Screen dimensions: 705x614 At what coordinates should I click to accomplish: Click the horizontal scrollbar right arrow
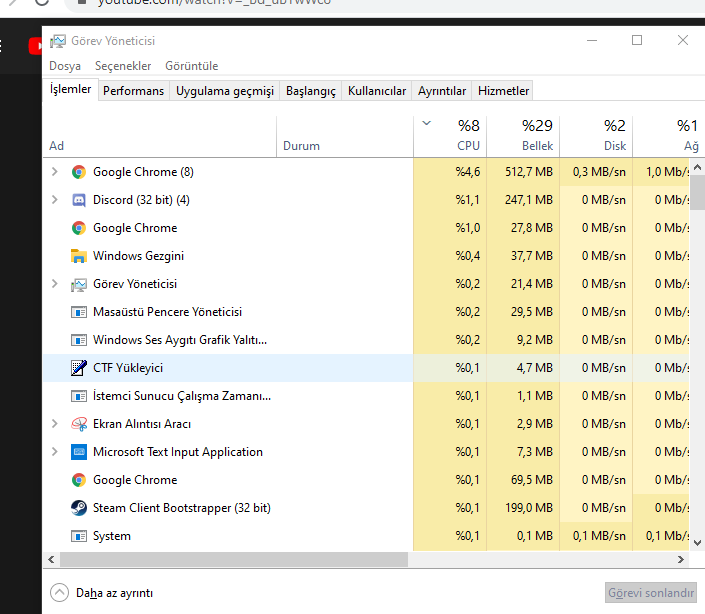click(x=681, y=560)
